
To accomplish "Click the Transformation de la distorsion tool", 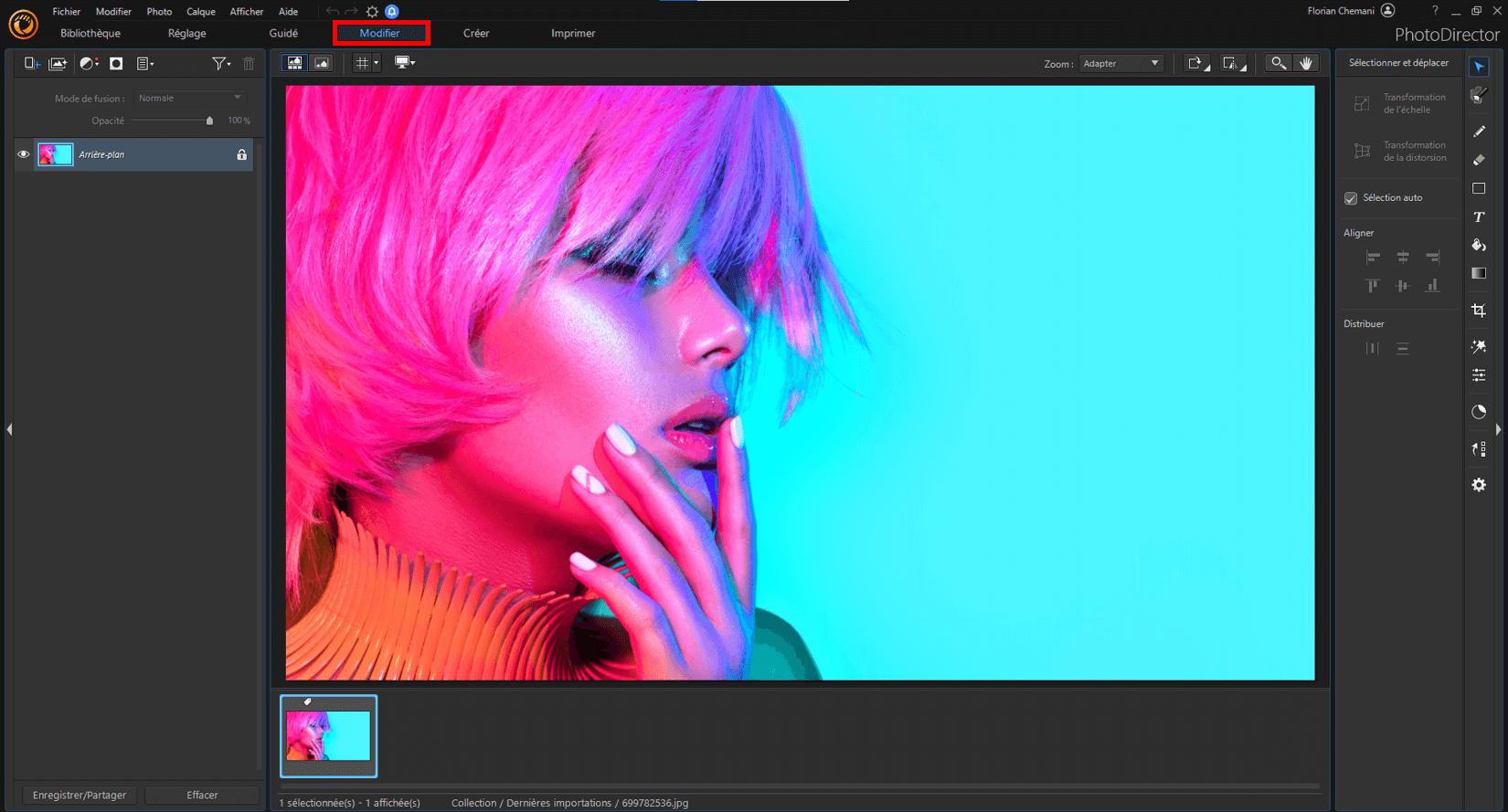I will [1400, 152].
